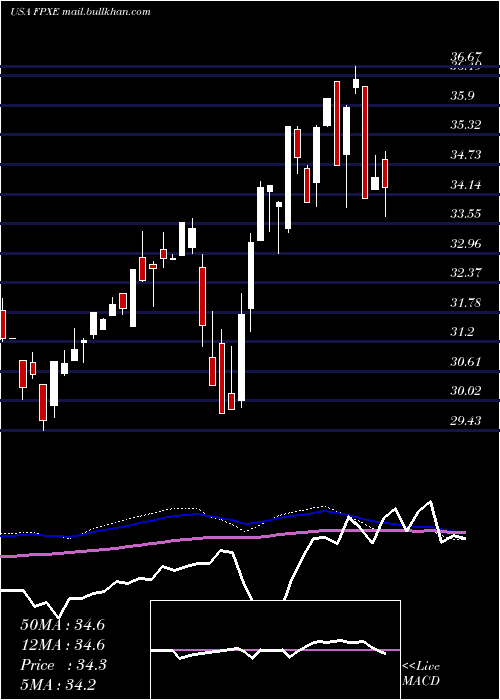Click the highest candlestick near 36.67
The height and width of the screenshot is (700, 500).
(356, 80)
